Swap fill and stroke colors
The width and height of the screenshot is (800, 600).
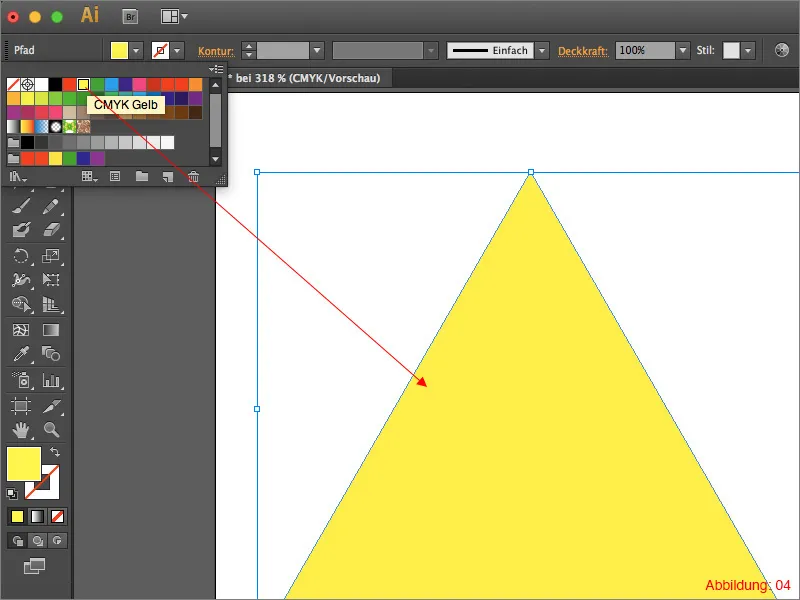(55, 452)
